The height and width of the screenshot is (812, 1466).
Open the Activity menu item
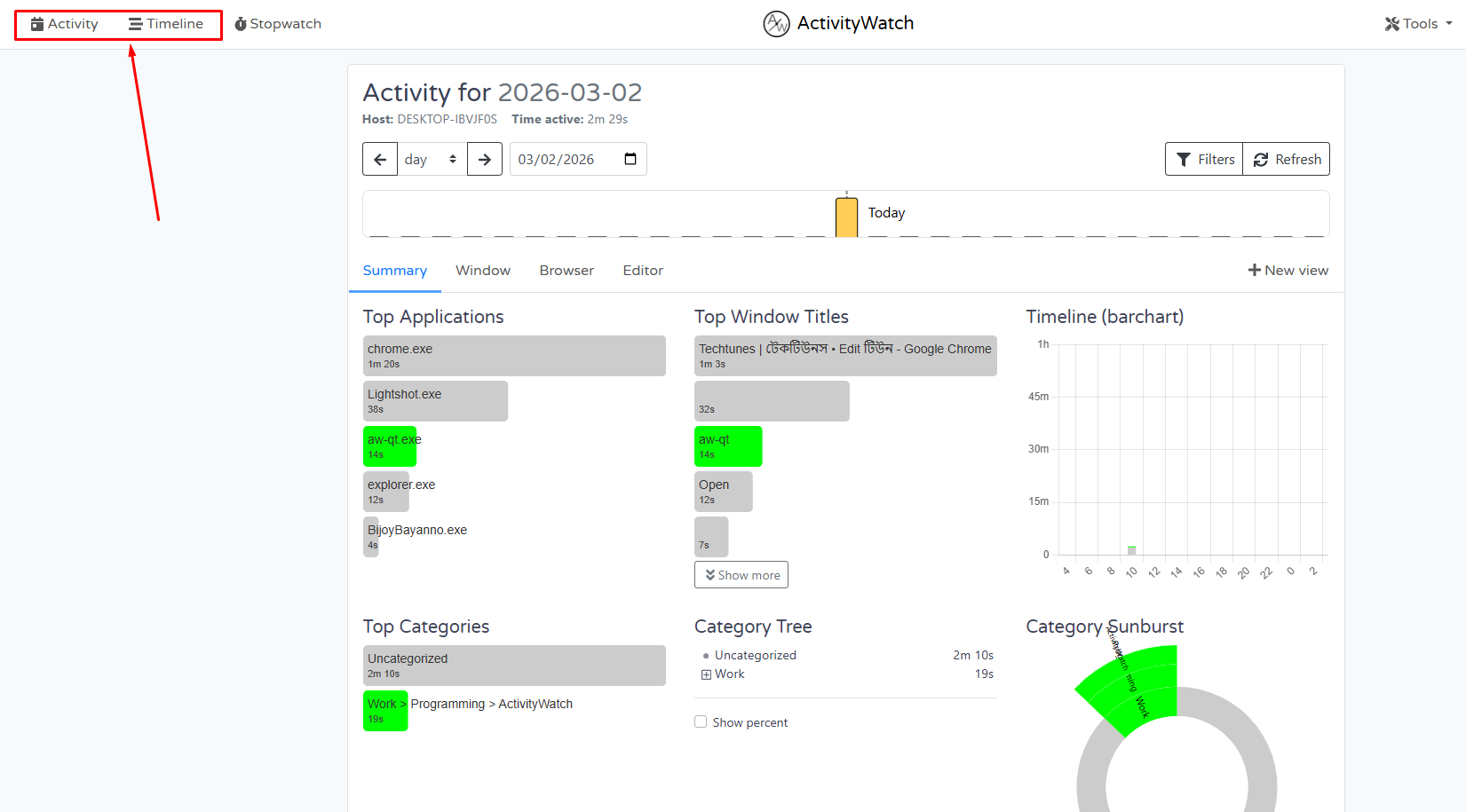65,24
